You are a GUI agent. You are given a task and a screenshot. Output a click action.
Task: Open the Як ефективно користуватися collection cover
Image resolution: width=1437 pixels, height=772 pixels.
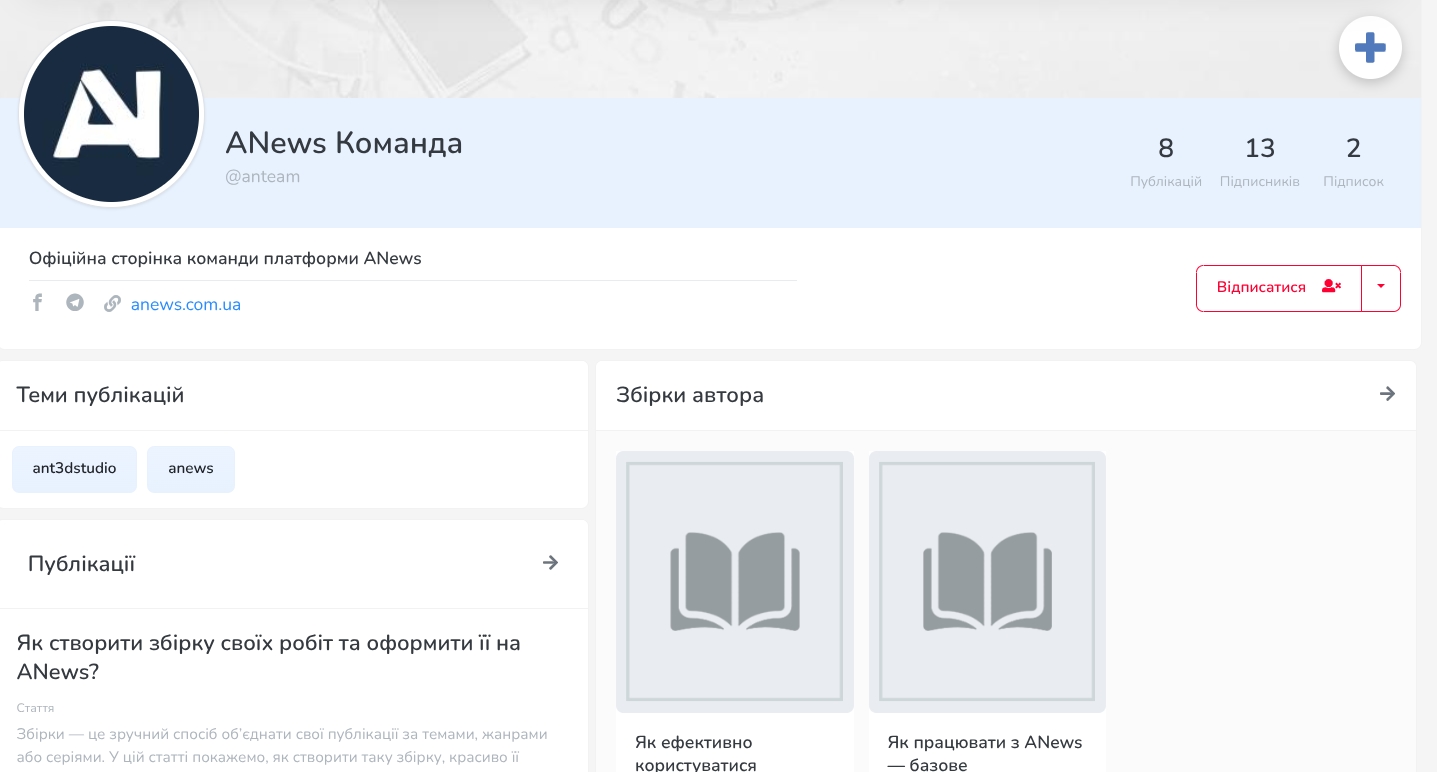[735, 582]
